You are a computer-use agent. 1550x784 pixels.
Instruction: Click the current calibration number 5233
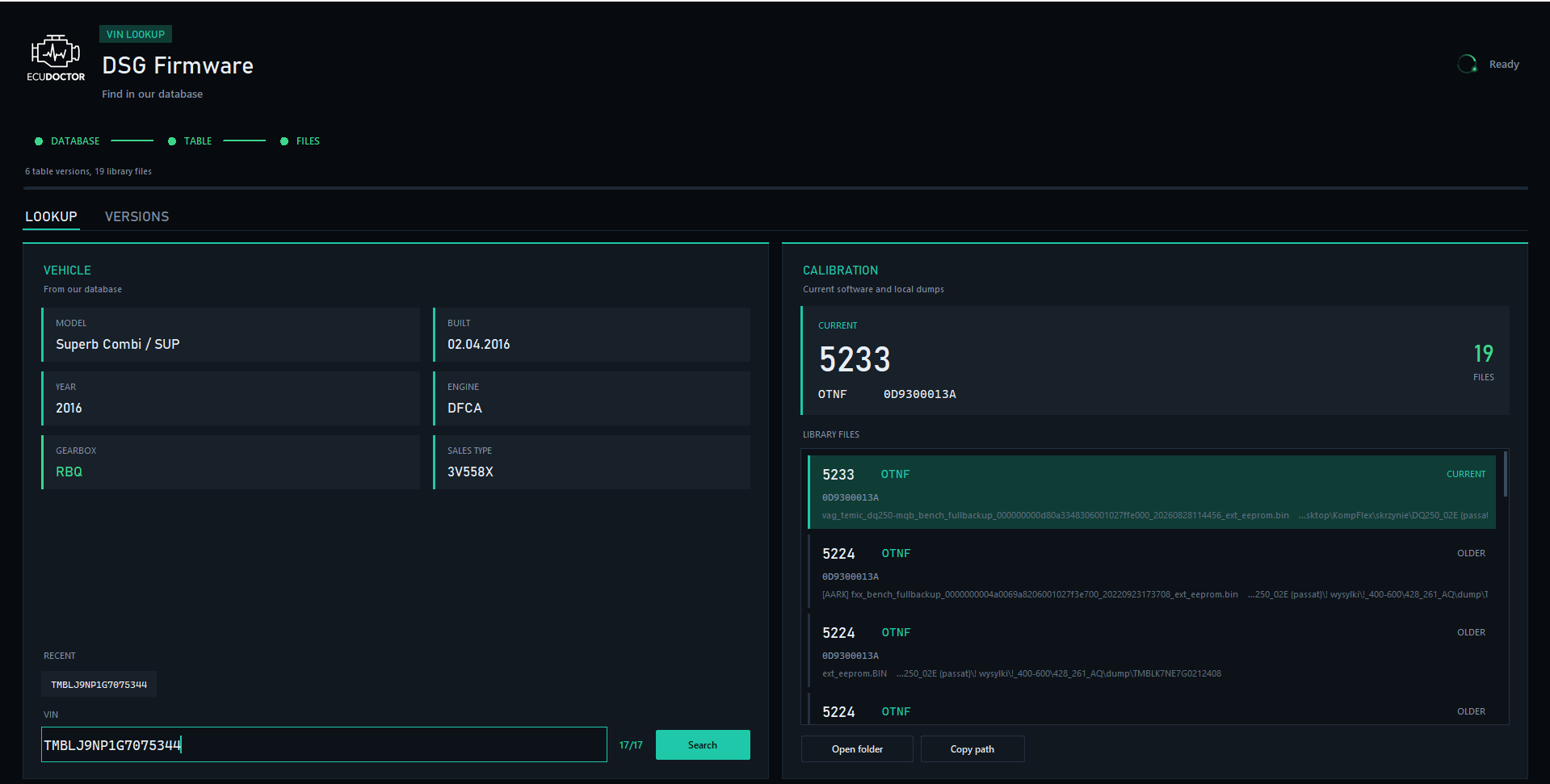855,359
